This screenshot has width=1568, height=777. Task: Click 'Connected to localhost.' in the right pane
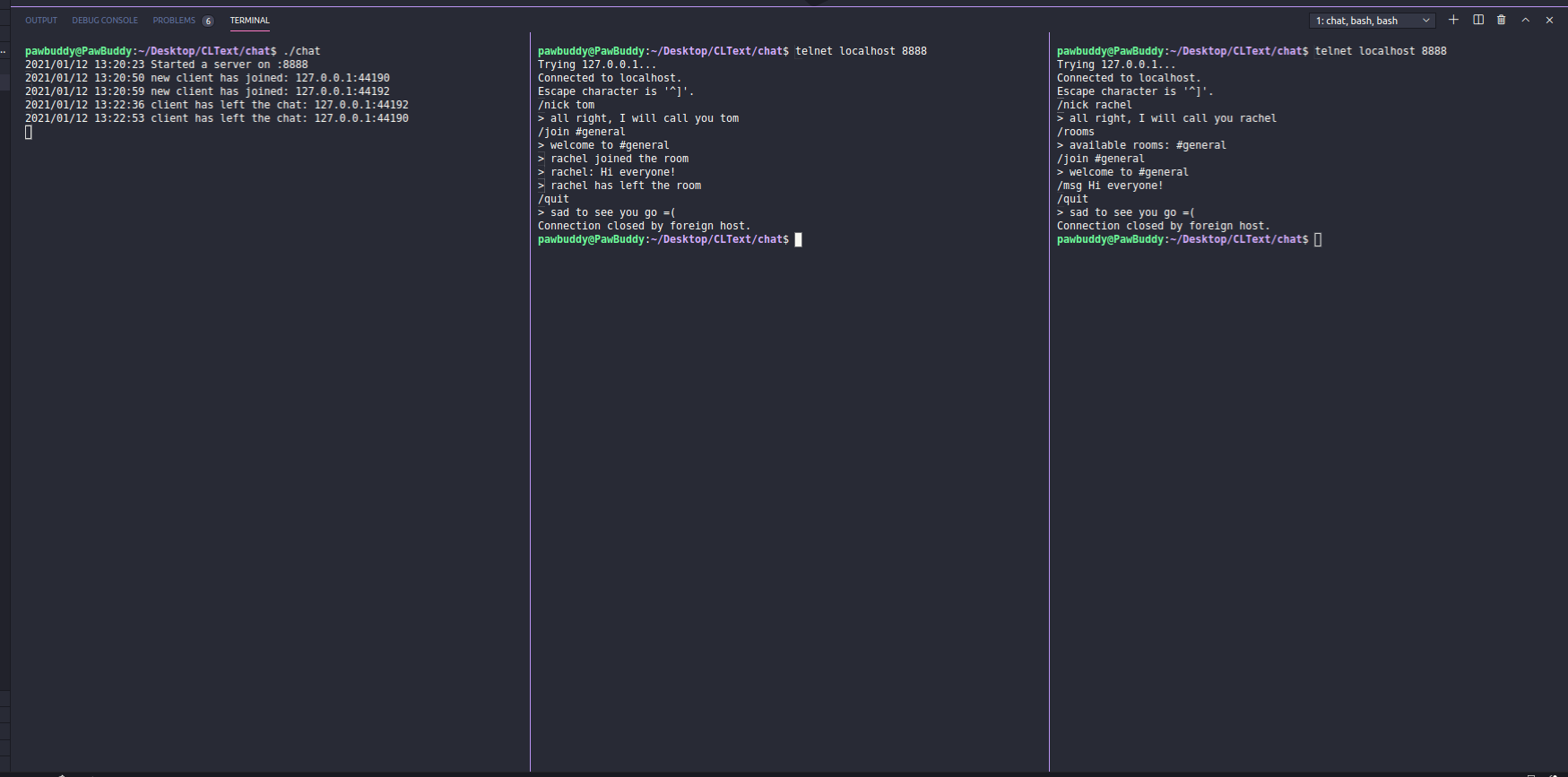click(1129, 78)
